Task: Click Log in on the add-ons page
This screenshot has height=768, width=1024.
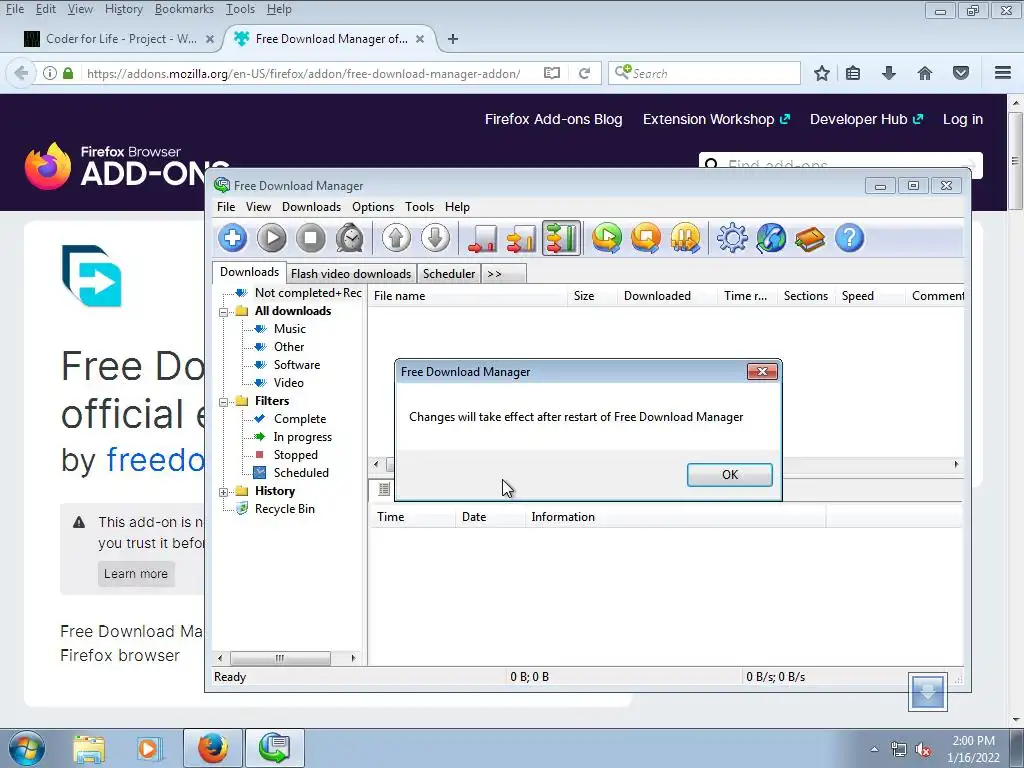Action: pyautogui.click(x=963, y=120)
